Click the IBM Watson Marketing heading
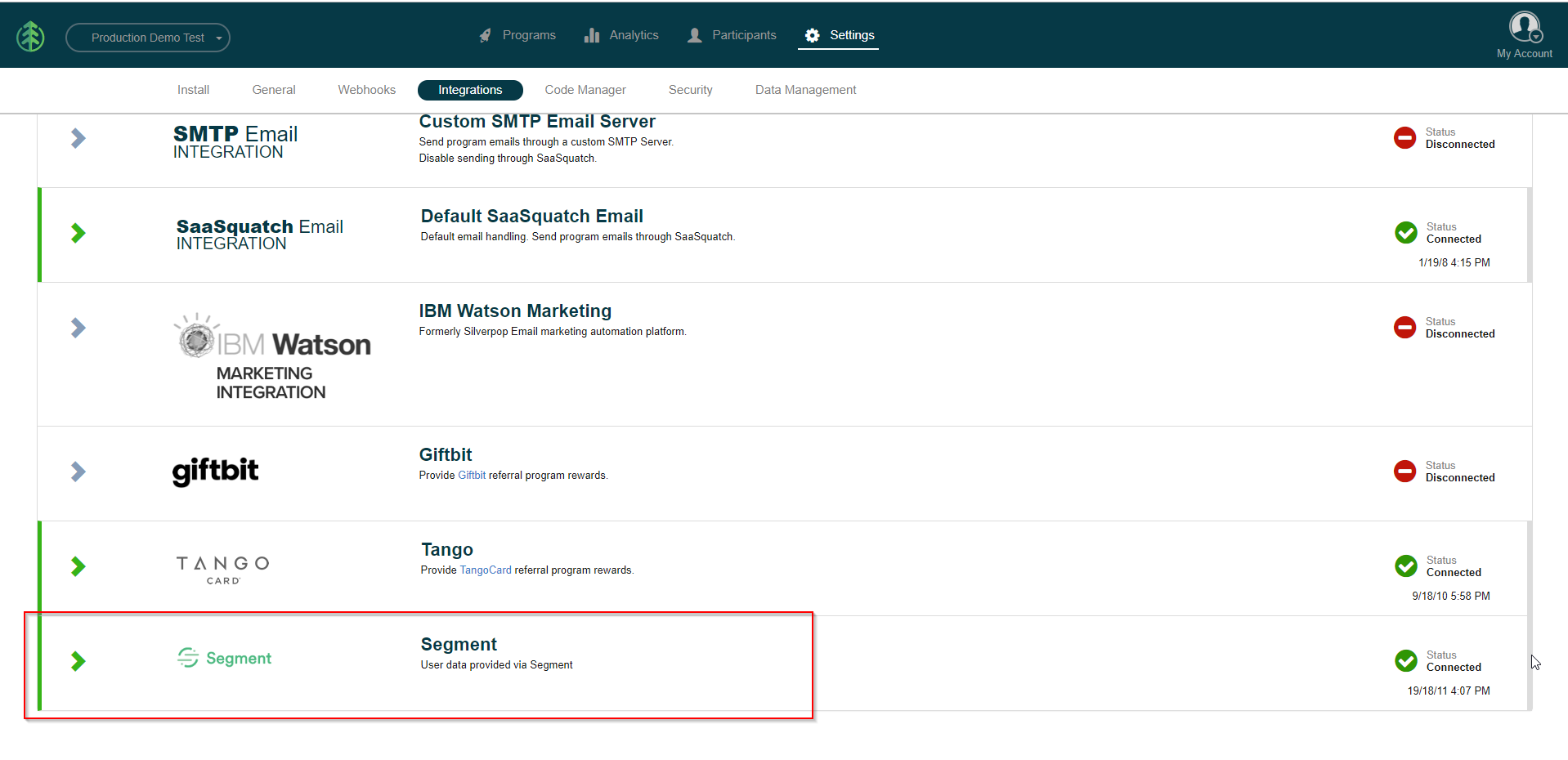The height and width of the screenshot is (760, 1568). tap(515, 311)
